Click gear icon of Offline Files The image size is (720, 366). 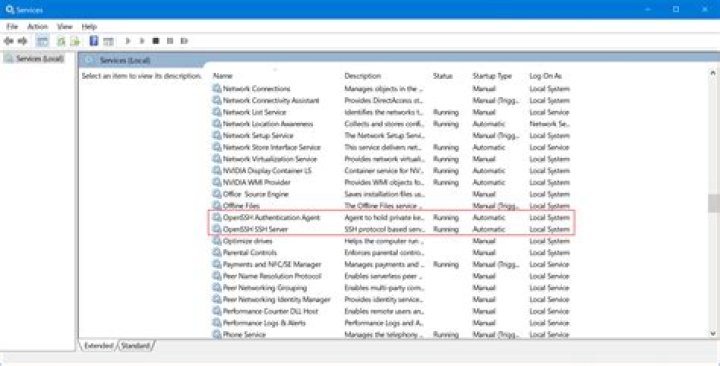(x=217, y=205)
